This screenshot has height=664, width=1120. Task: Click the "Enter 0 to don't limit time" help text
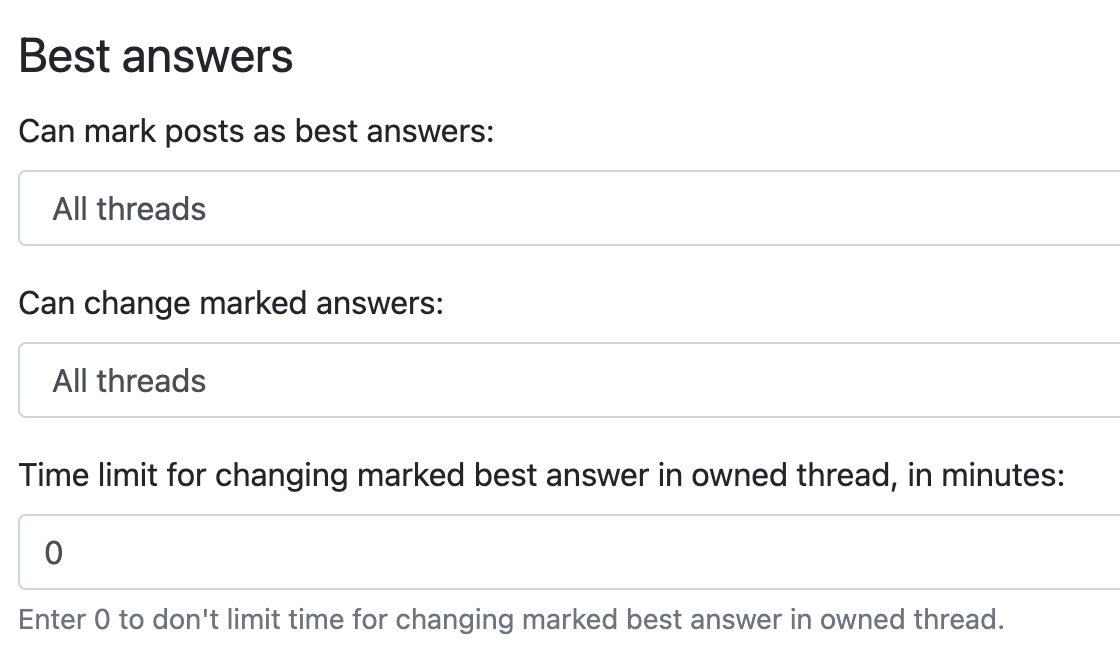510,619
